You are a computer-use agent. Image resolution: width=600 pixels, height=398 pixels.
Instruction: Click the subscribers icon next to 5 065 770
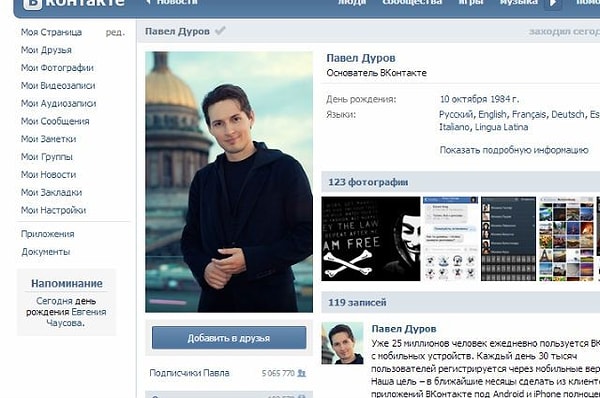pos(302,373)
